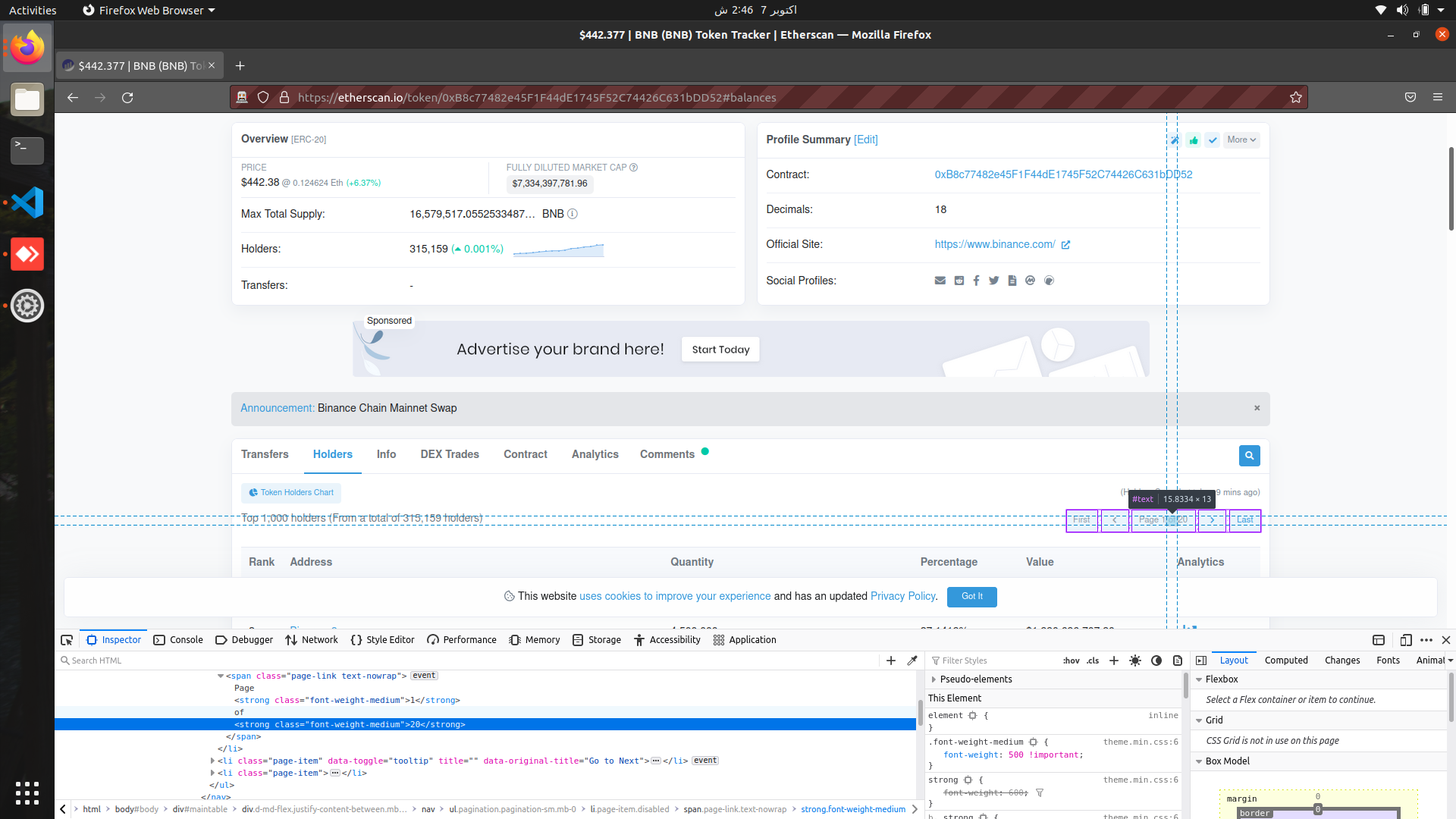Open the email social profile icon
The width and height of the screenshot is (1456, 819).
click(x=940, y=281)
